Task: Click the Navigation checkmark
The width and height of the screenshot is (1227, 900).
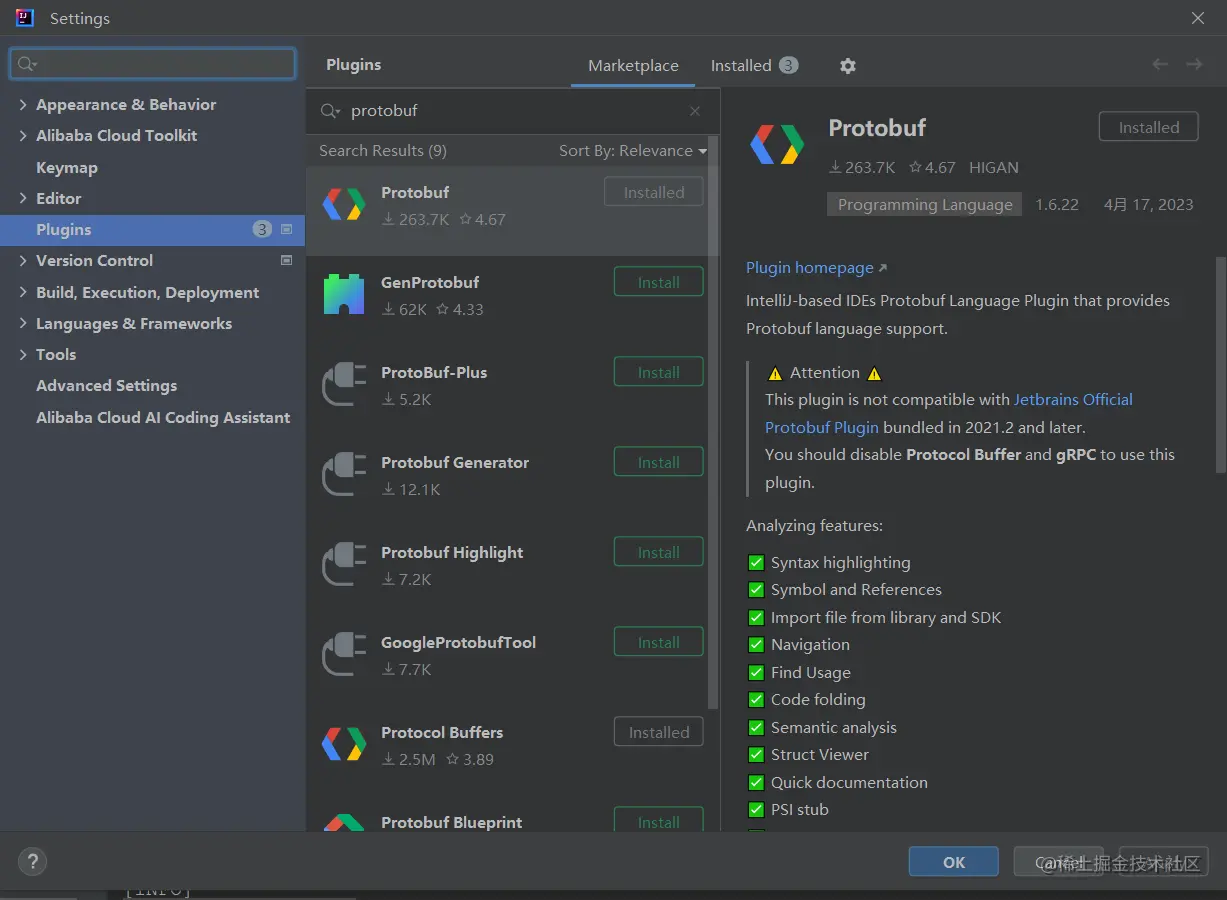Action: point(756,645)
